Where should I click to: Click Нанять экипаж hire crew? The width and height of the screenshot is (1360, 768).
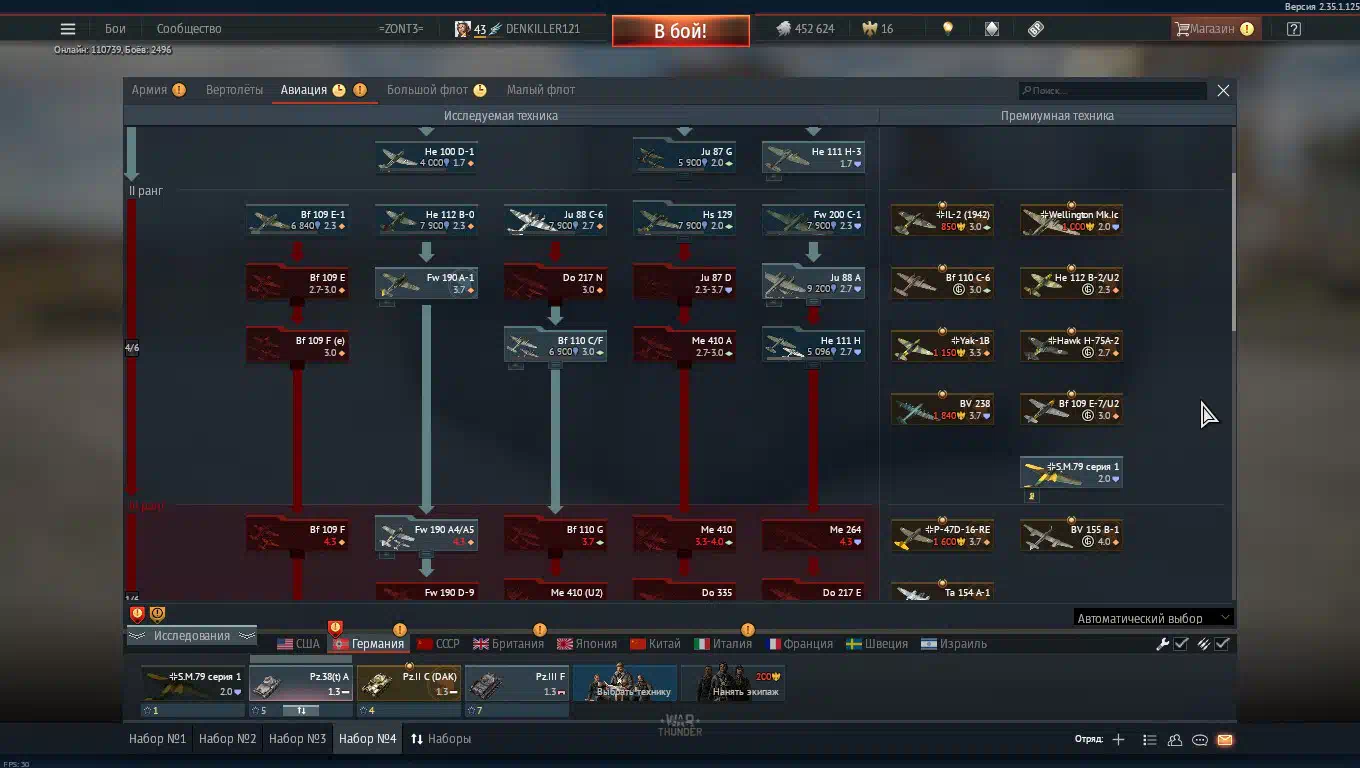(x=733, y=685)
